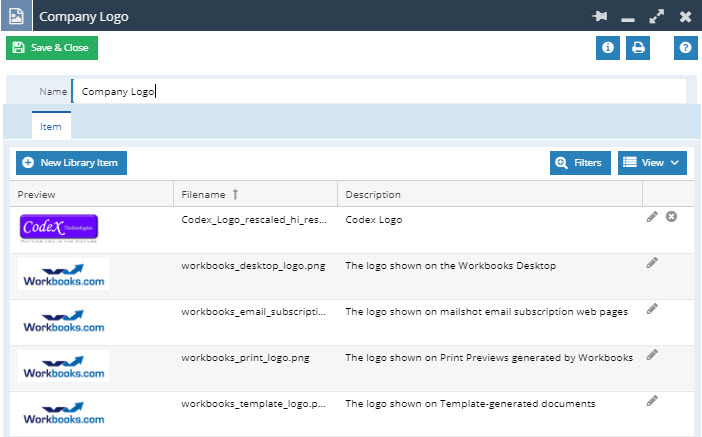Click the 'Codex Logo' description cell
Image resolution: width=702 pixels, height=437 pixels.
[374, 220]
